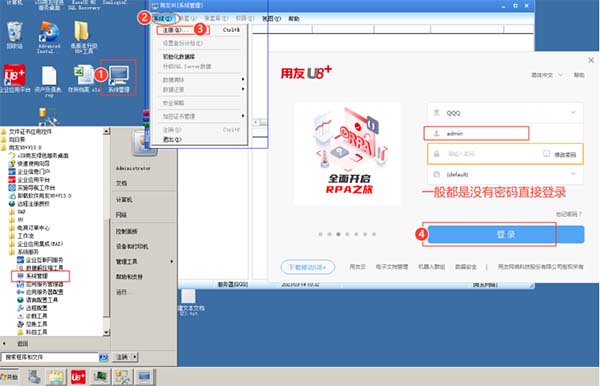
Task: Open the 视图 menu in menu bar
Action: coord(271,18)
